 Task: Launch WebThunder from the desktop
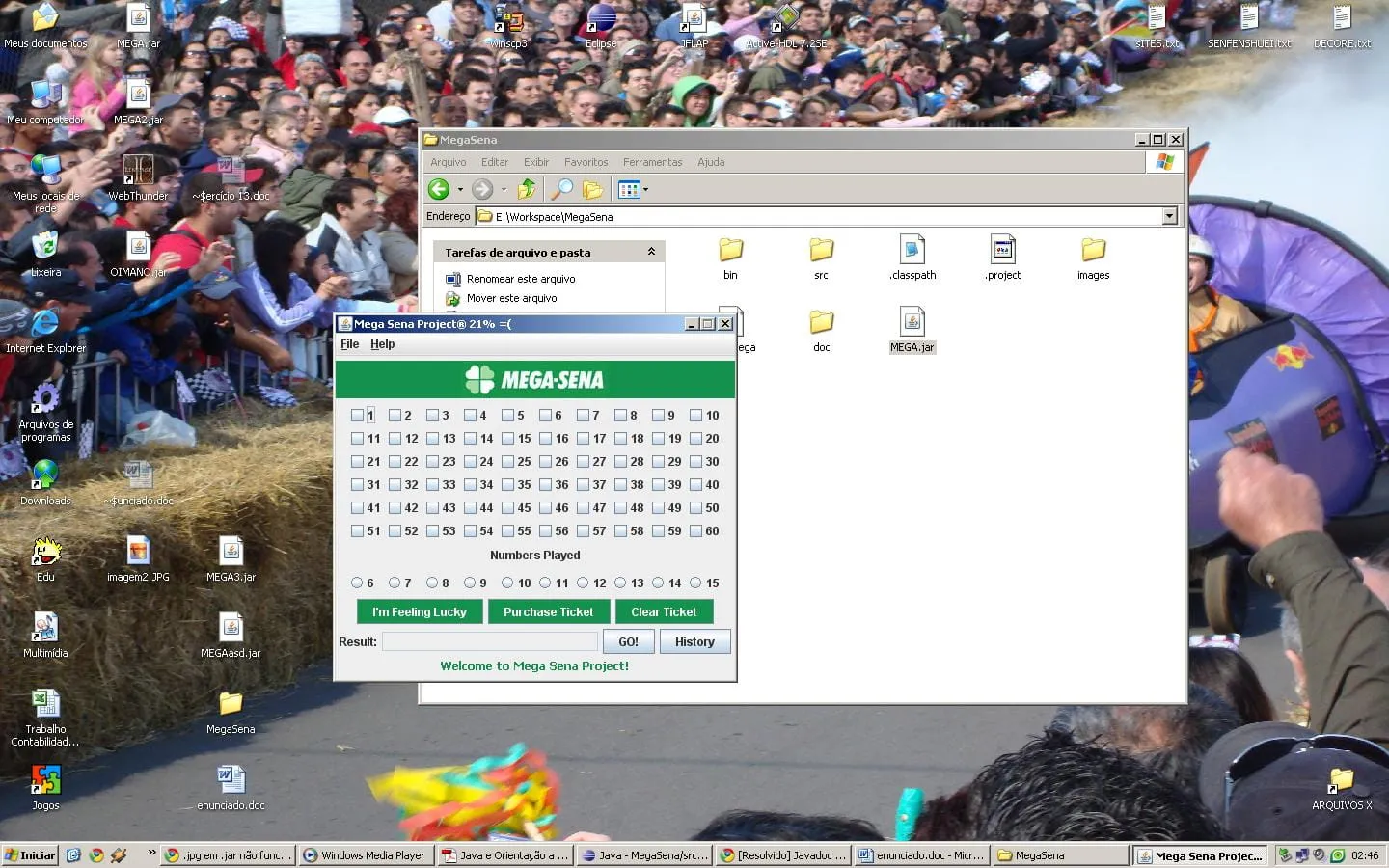pyautogui.click(x=138, y=178)
